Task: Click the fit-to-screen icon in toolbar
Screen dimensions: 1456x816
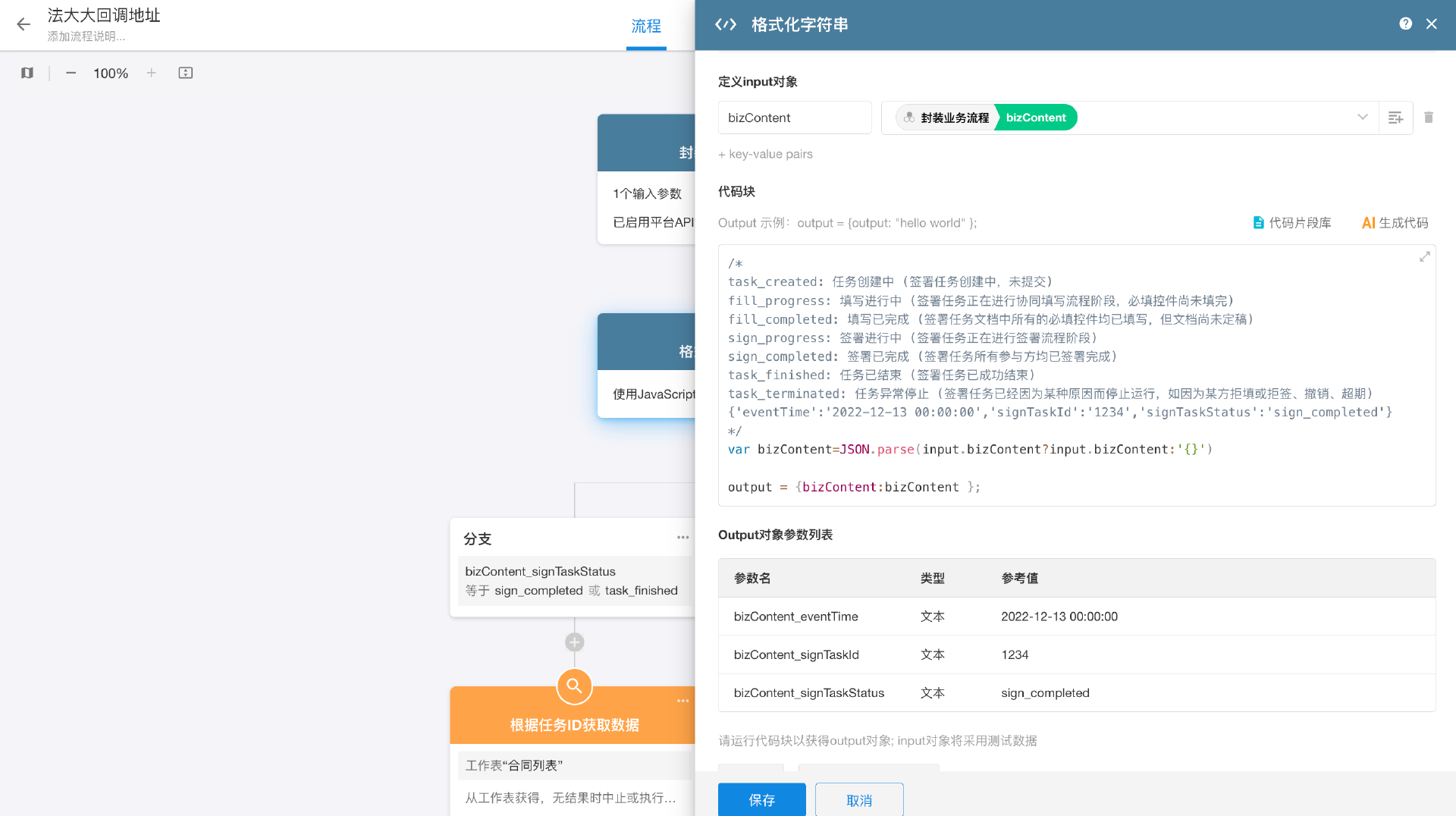Action: [x=186, y=73]
